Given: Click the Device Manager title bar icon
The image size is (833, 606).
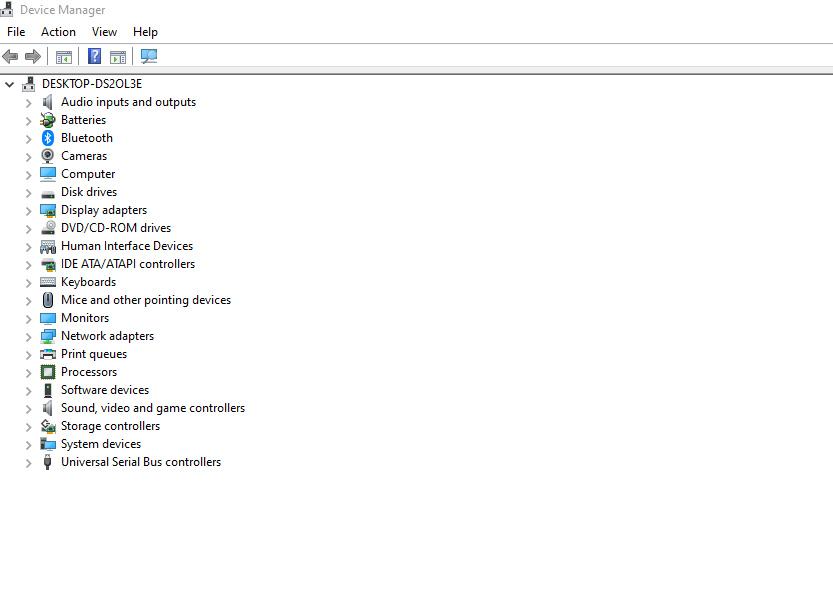Looking at the screenshot, I should (x=7, y=9).
